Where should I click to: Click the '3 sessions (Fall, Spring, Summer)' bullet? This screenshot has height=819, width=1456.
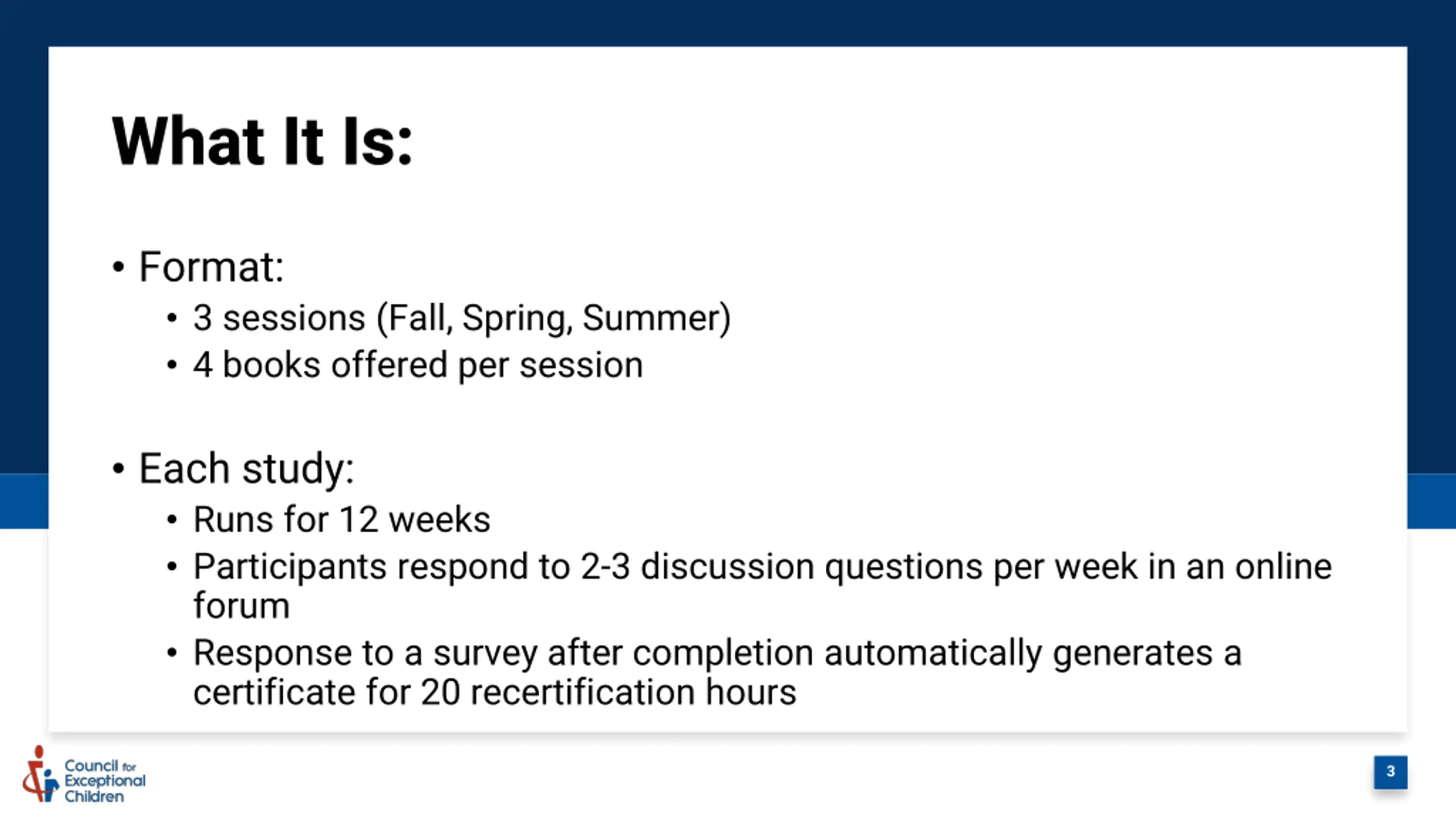pyautogui.click(x=462, y=318)
